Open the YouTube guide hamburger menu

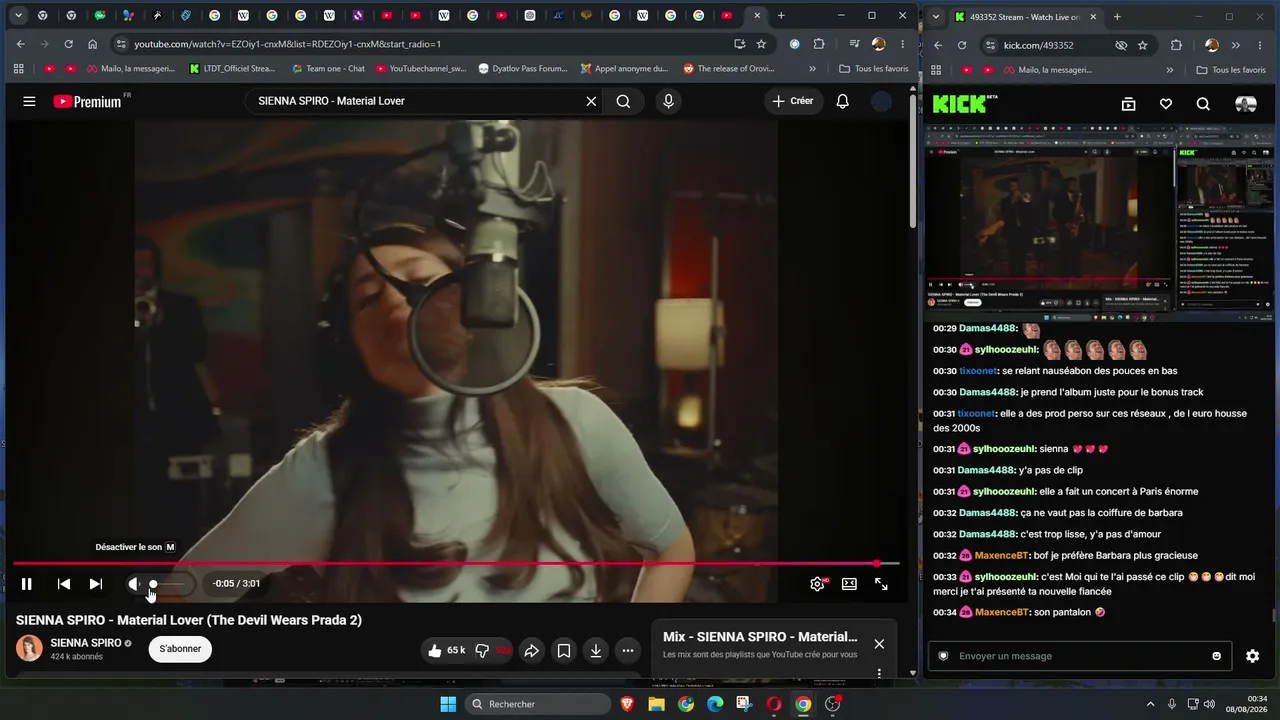(29, 101)
